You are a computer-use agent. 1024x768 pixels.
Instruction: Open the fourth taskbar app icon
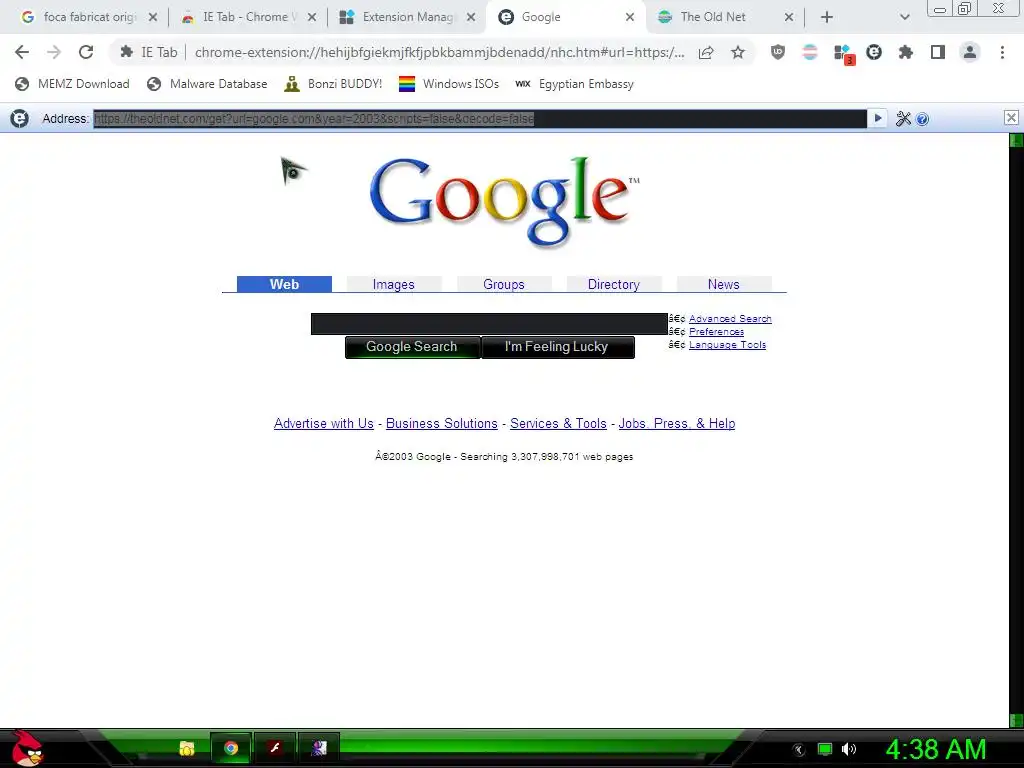tap(319, 748)
